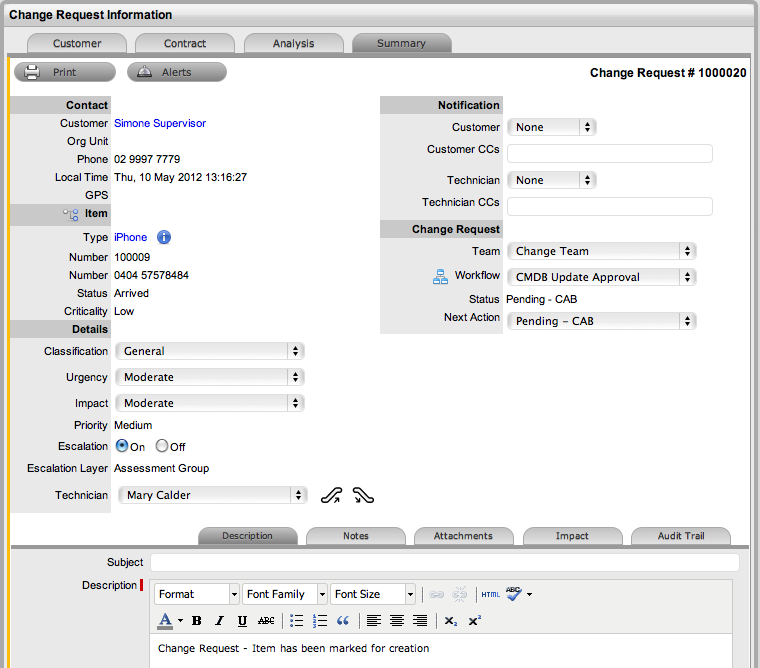Open the Audit Trail tab
760x668 pixels.
[681, 536]
